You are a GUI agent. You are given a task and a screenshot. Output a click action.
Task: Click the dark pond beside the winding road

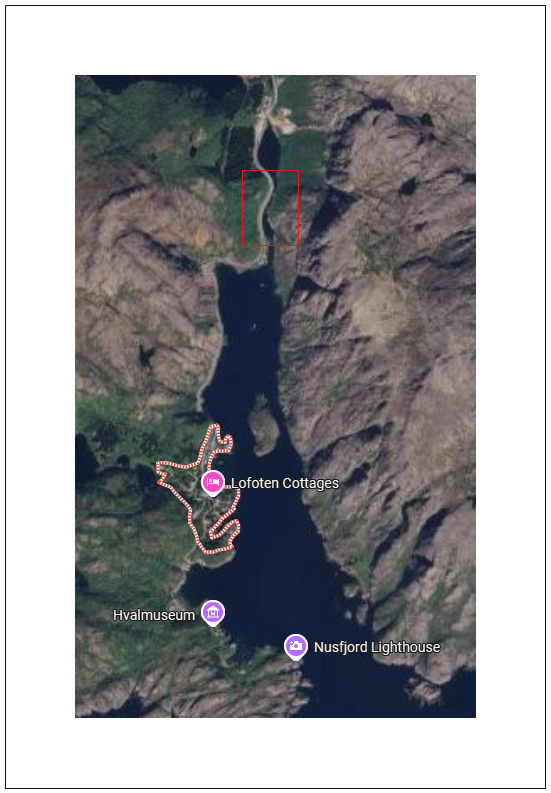pyautogui.click(x=269, y=147)
